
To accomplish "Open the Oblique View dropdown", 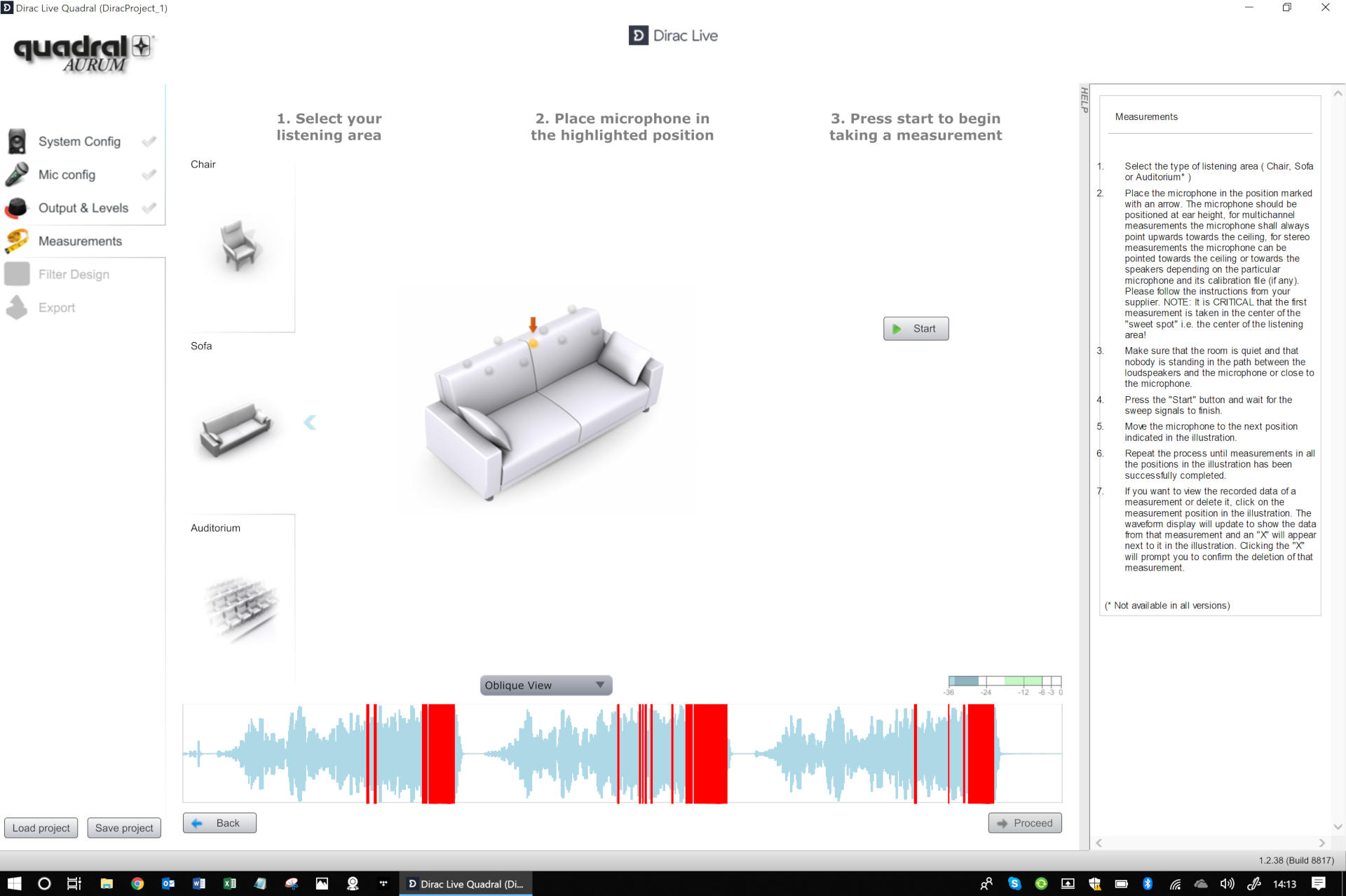I will 545,685.
